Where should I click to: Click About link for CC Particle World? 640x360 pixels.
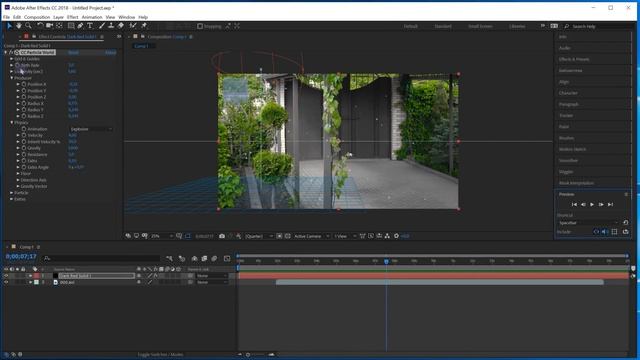coord(111,52)
